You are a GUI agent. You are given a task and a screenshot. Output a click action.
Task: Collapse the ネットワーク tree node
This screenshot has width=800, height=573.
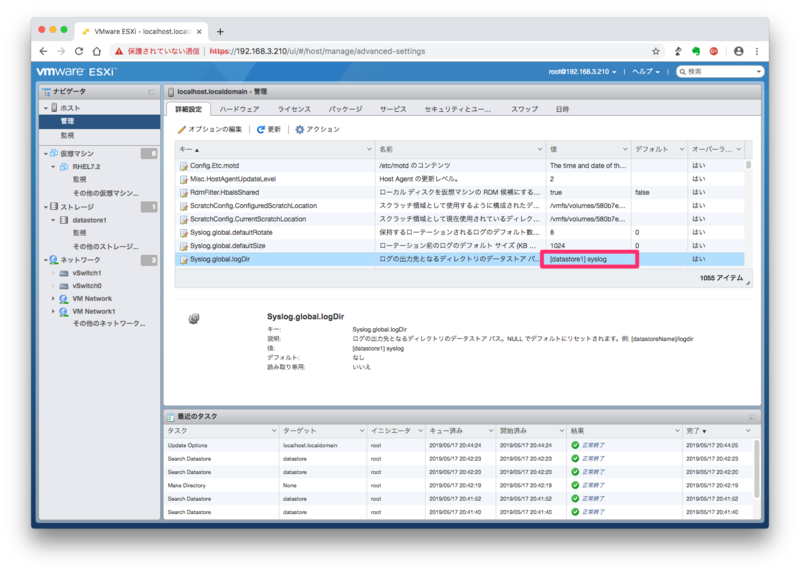point(46,260)
